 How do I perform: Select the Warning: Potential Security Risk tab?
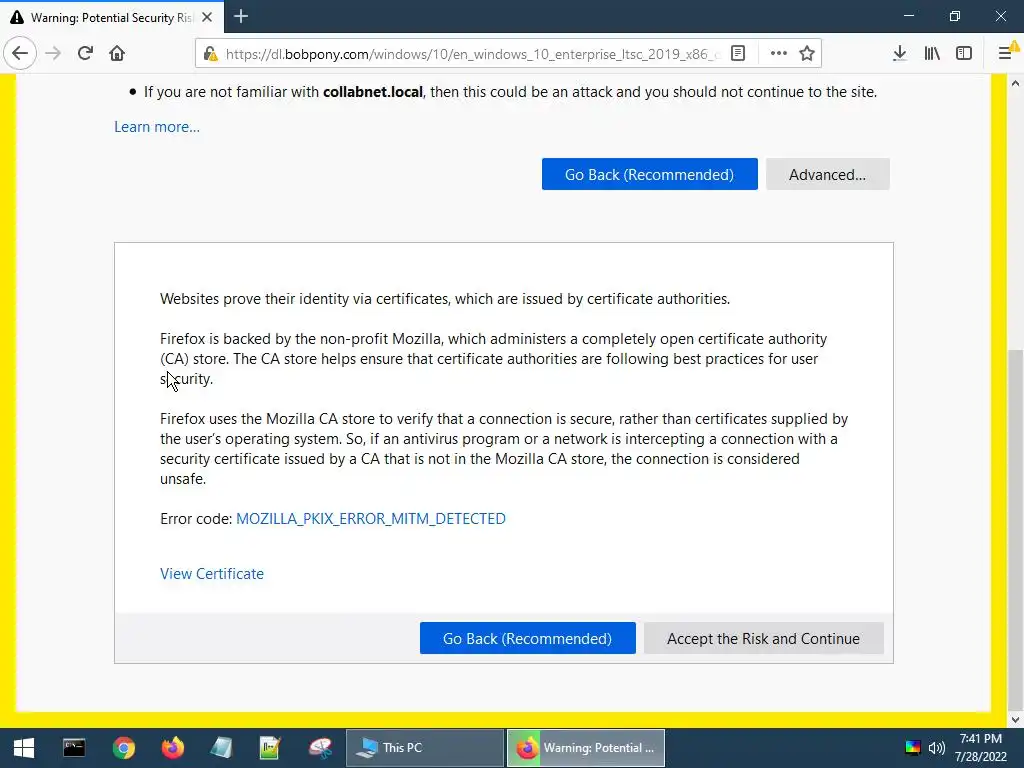click(112, 17)
